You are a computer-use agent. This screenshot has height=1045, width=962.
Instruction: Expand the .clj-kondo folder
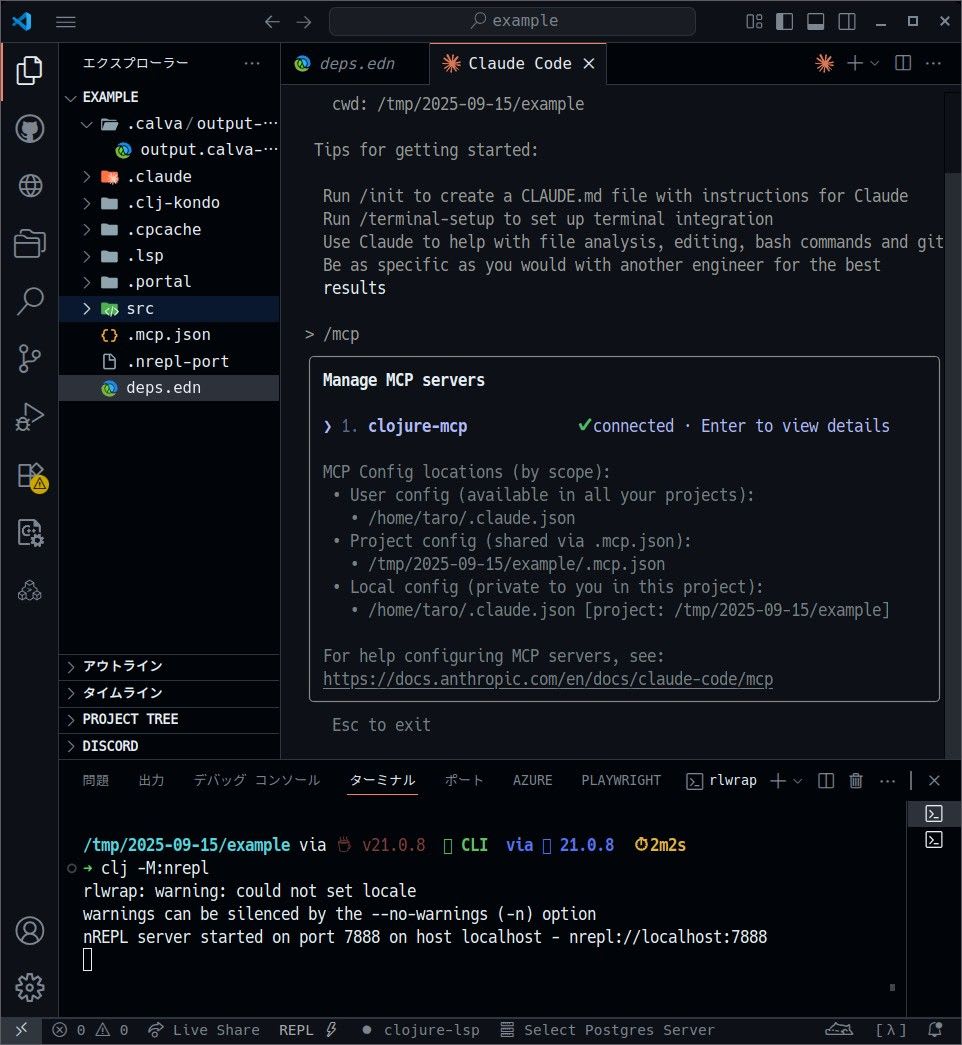point(87,203)
